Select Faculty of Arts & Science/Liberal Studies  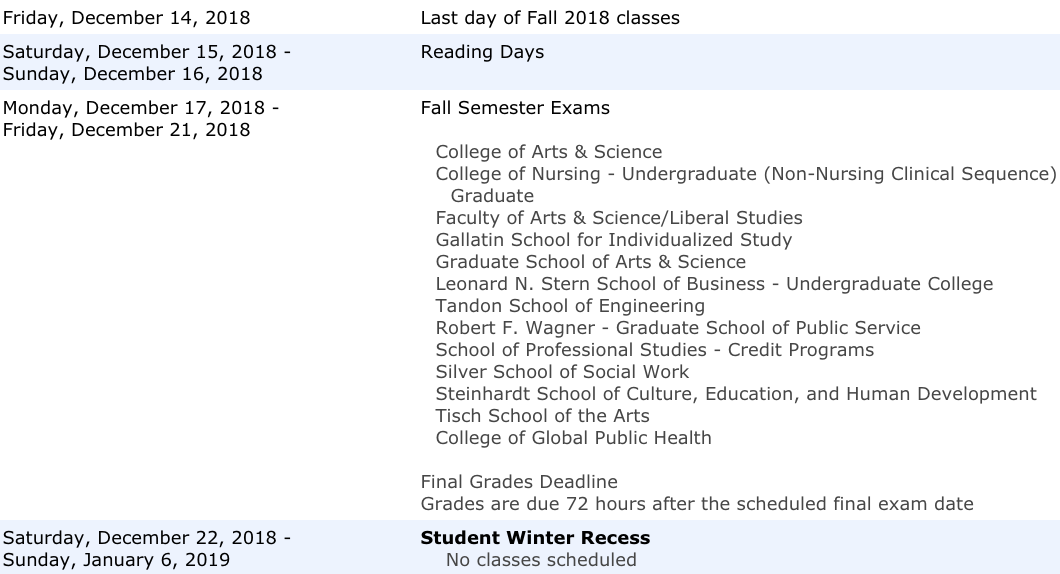(x=619, y=218)
